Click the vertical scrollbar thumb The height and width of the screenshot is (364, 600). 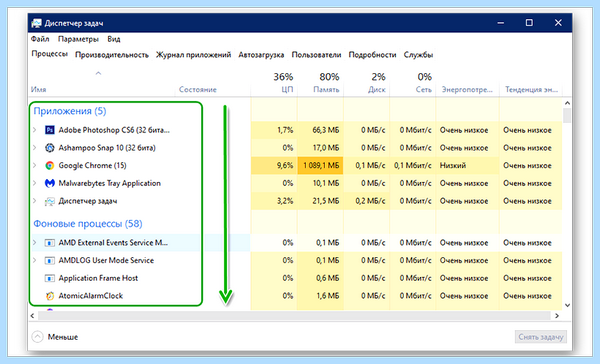click(567, 115)
